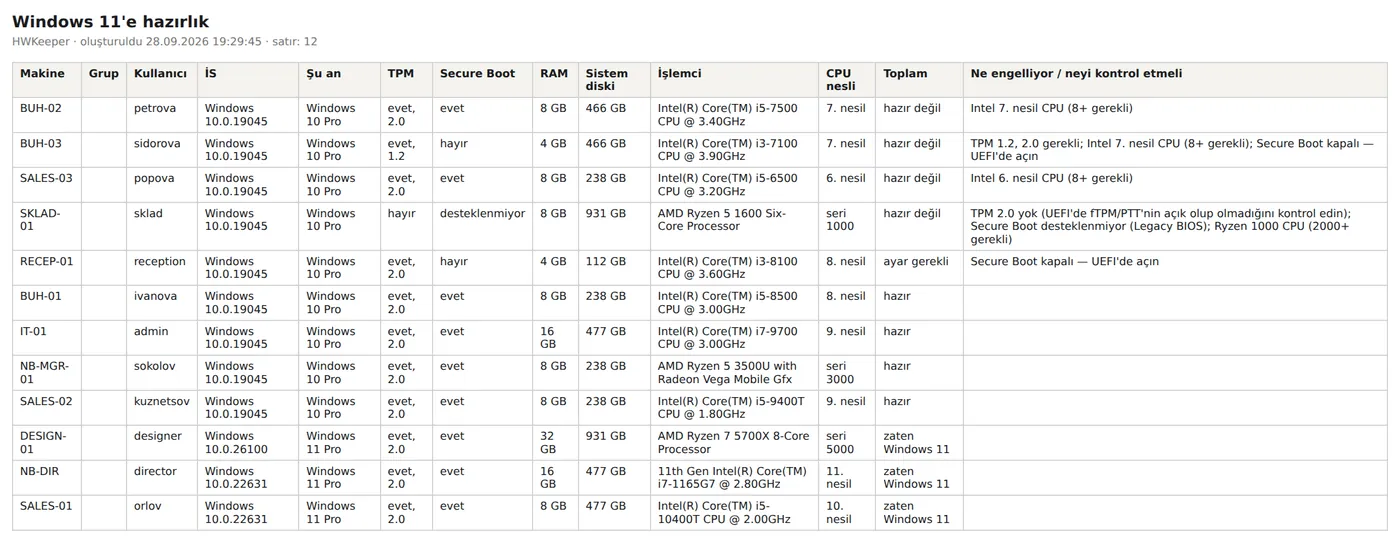Click the i7-1165G7 processor cell
This screenshot has height=551, width=1400.
(735, 478)
